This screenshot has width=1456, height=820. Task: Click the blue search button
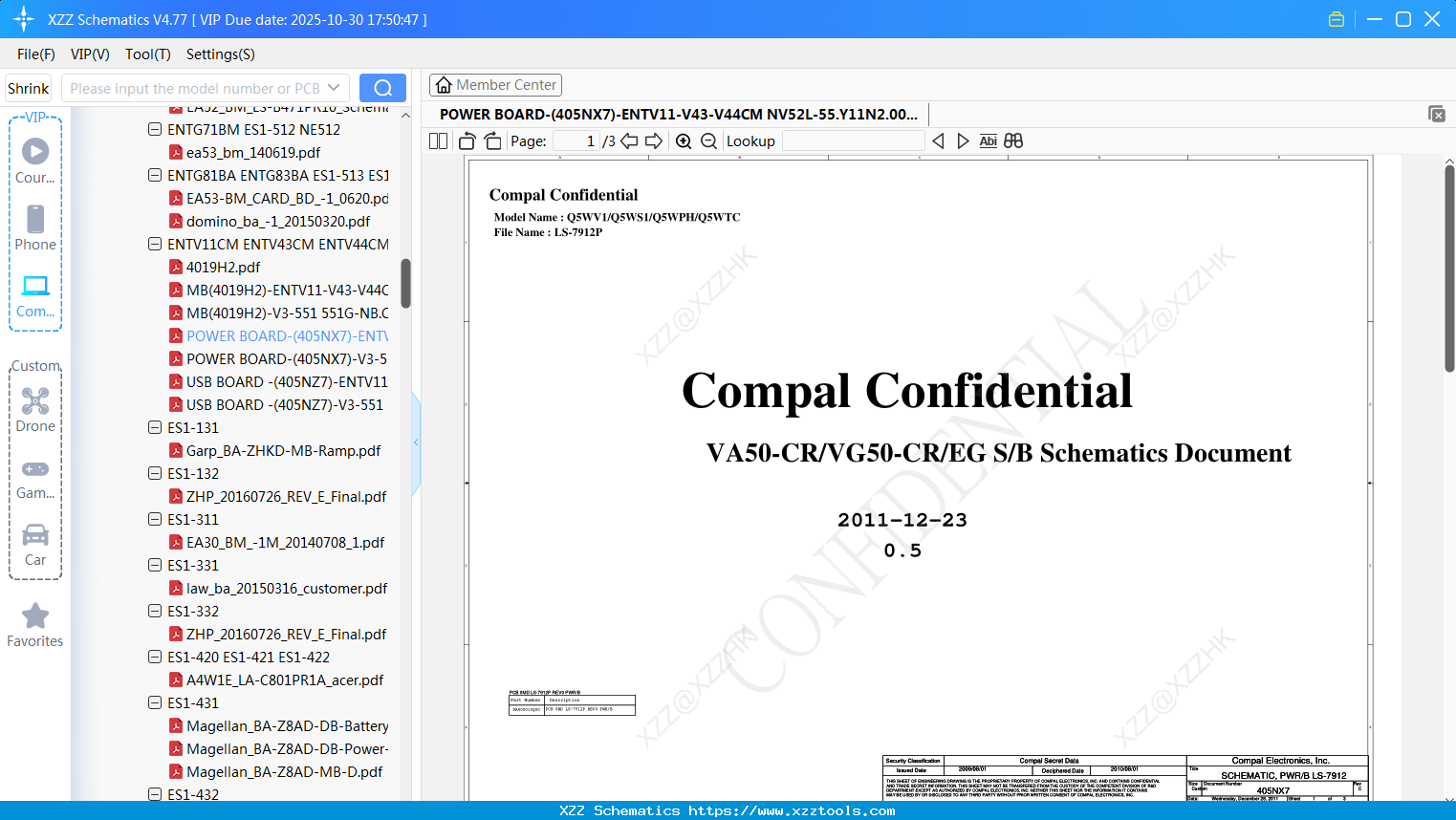tap(382, 88)
